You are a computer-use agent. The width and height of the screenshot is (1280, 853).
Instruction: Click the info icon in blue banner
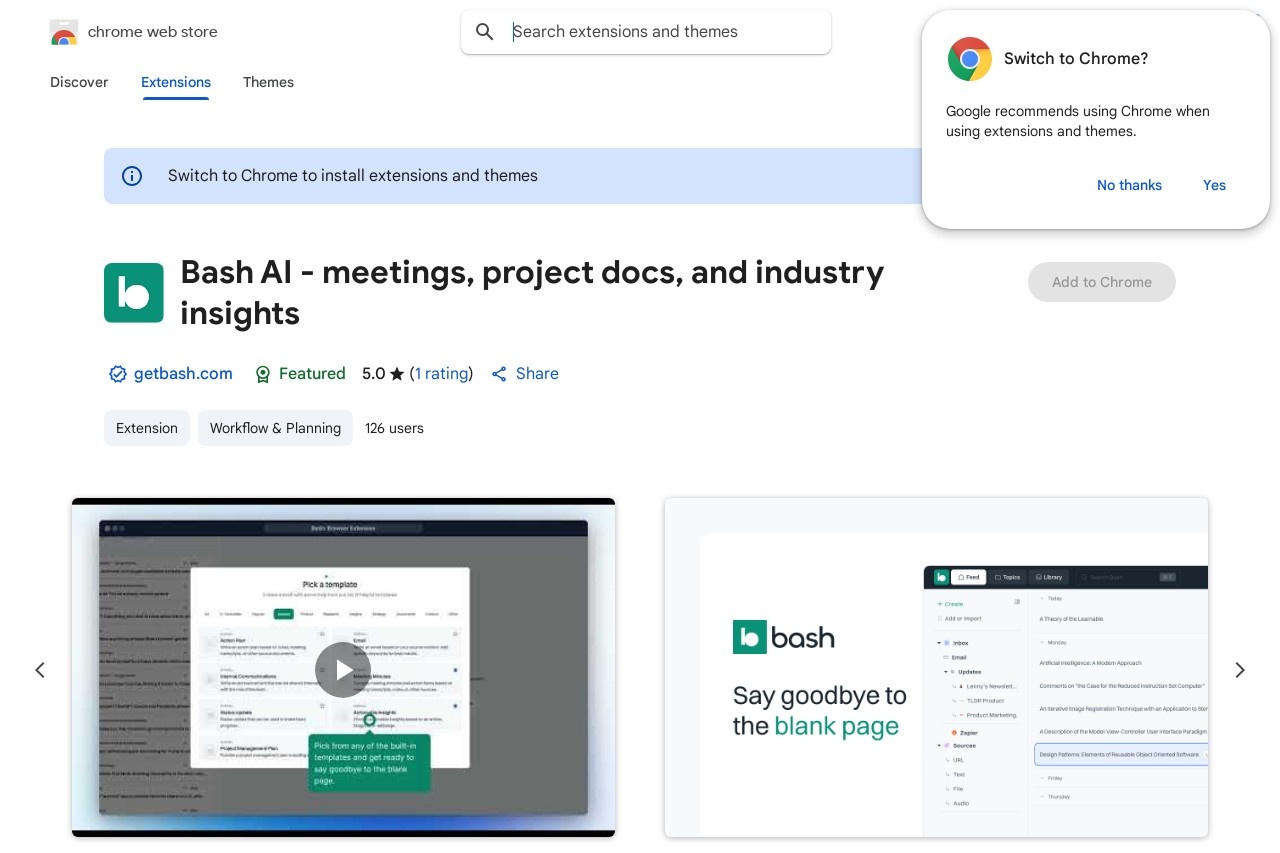tap(132, 176)
